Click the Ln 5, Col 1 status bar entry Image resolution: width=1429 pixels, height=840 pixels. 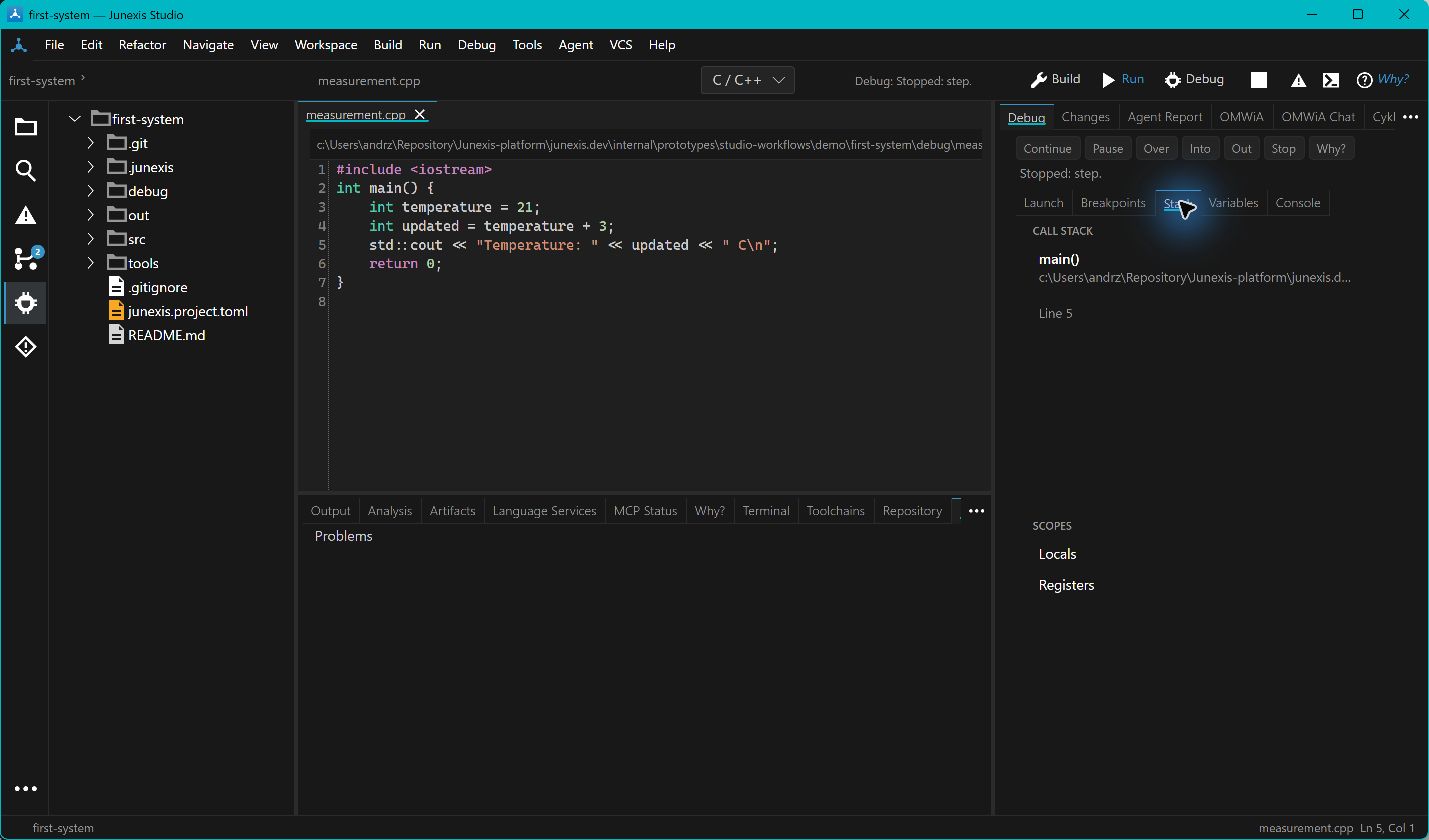coord(1387,828)
